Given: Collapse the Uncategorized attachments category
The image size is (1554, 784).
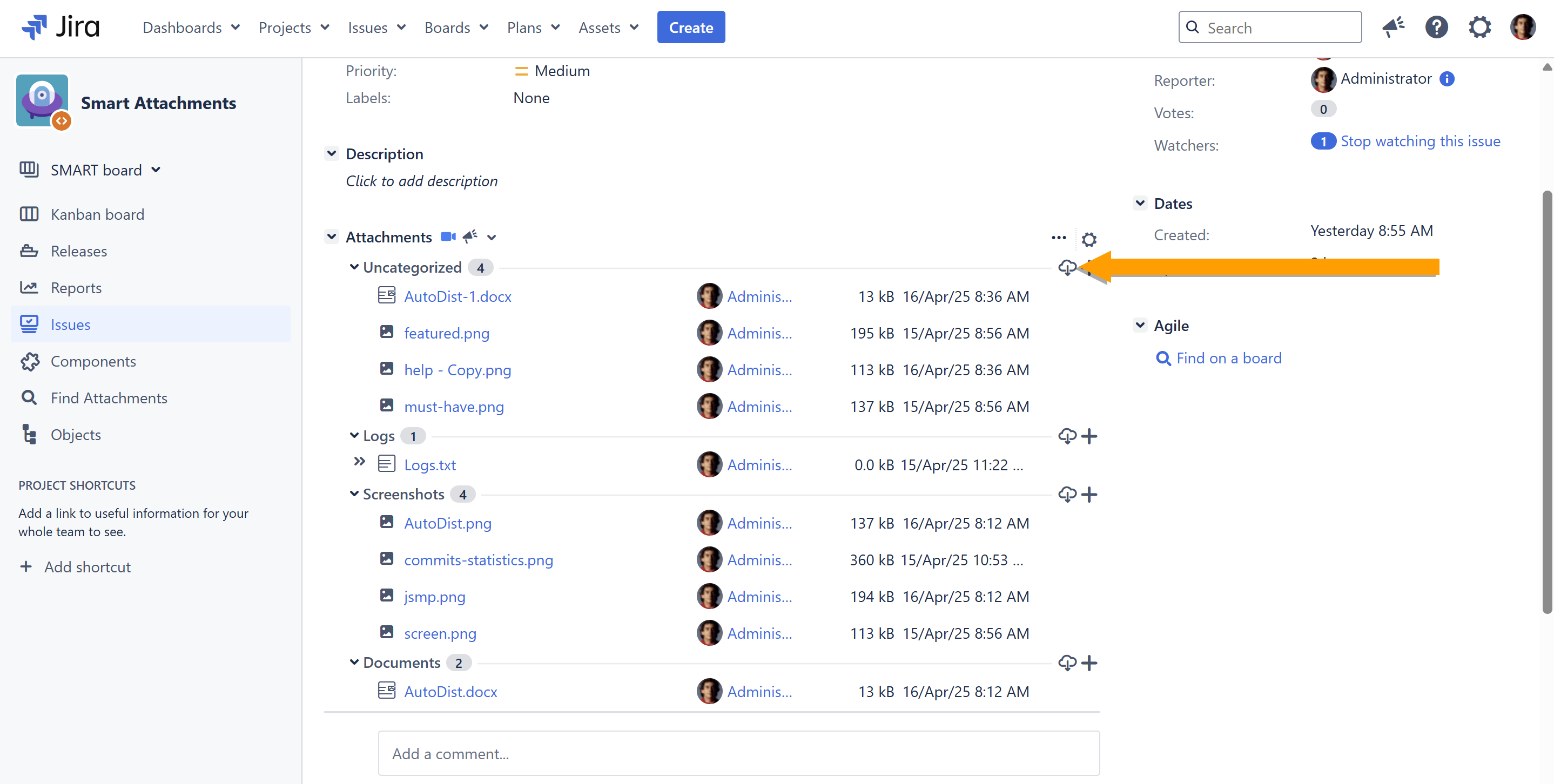Looking at the screenshot, I should pos(354,267).
